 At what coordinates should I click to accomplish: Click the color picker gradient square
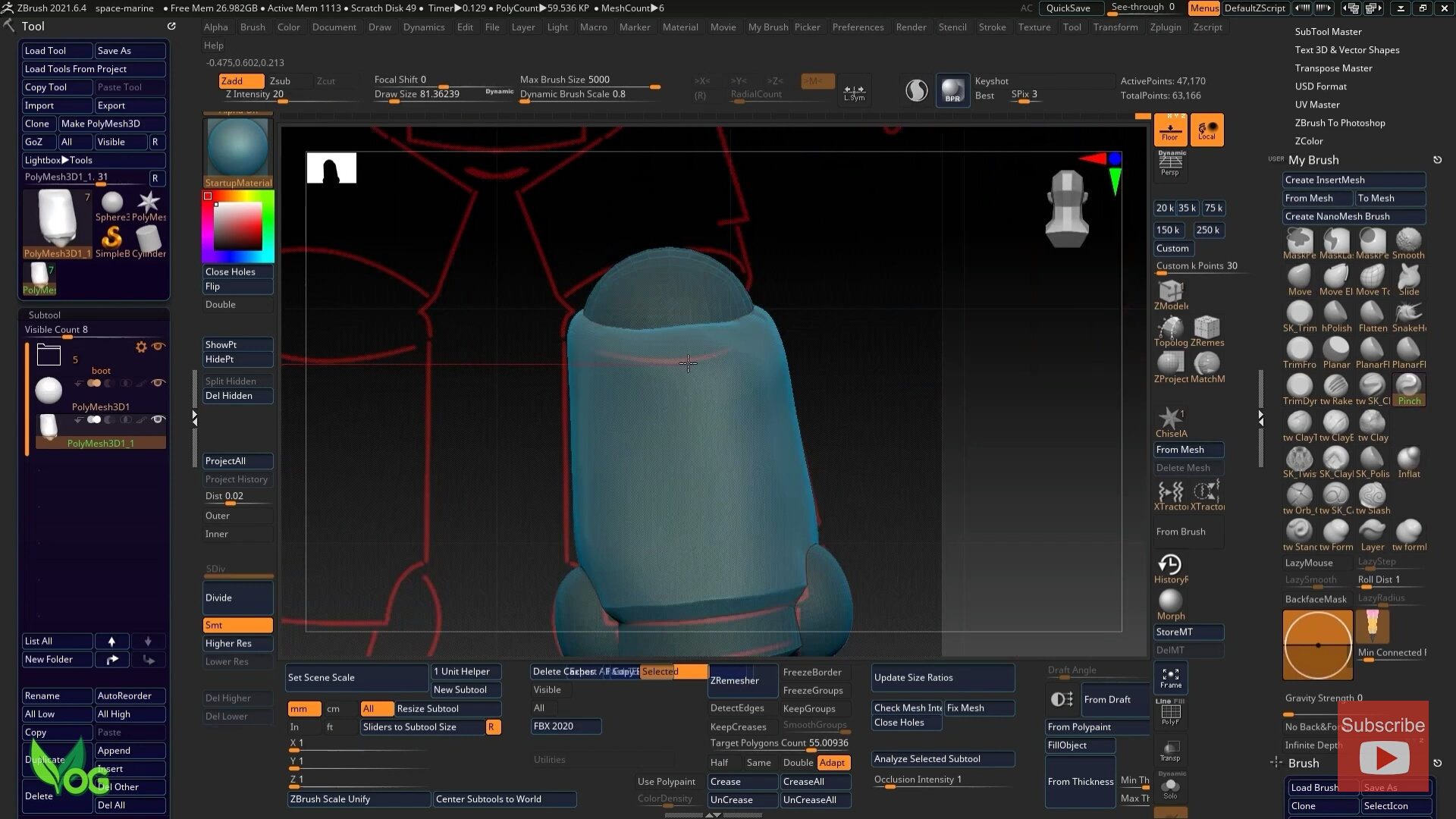pyautogui.click(x=237, y=226)
